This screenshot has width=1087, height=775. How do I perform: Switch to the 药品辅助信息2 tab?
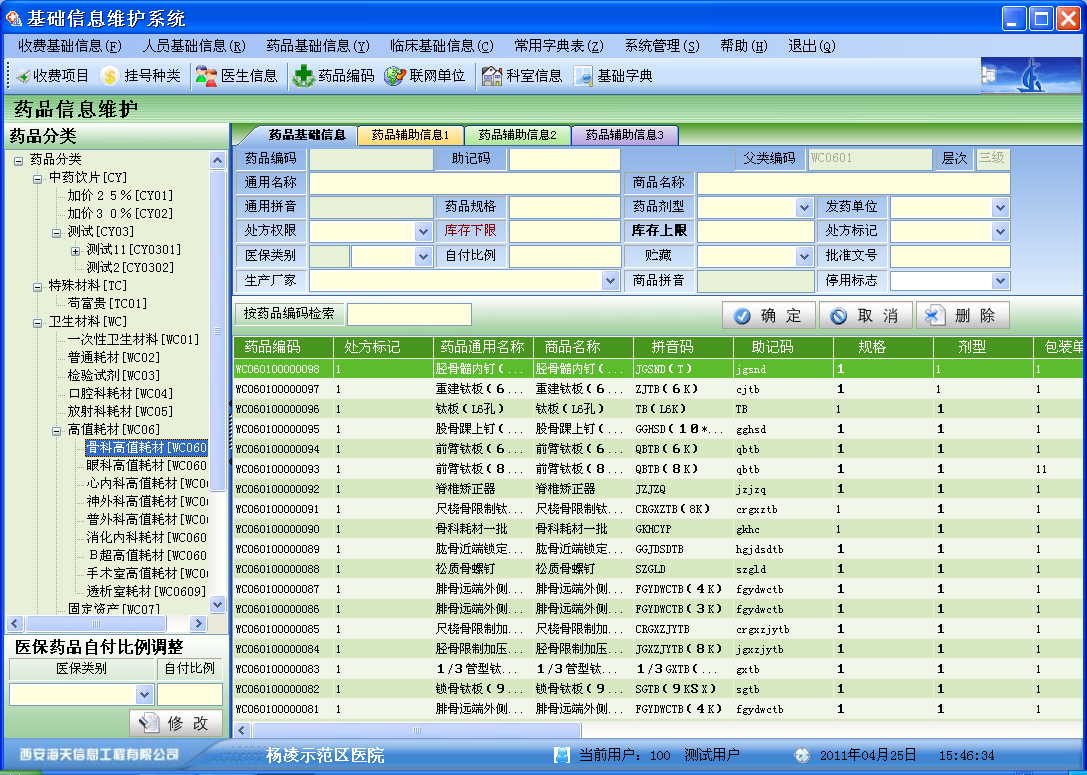coord(517,135)
